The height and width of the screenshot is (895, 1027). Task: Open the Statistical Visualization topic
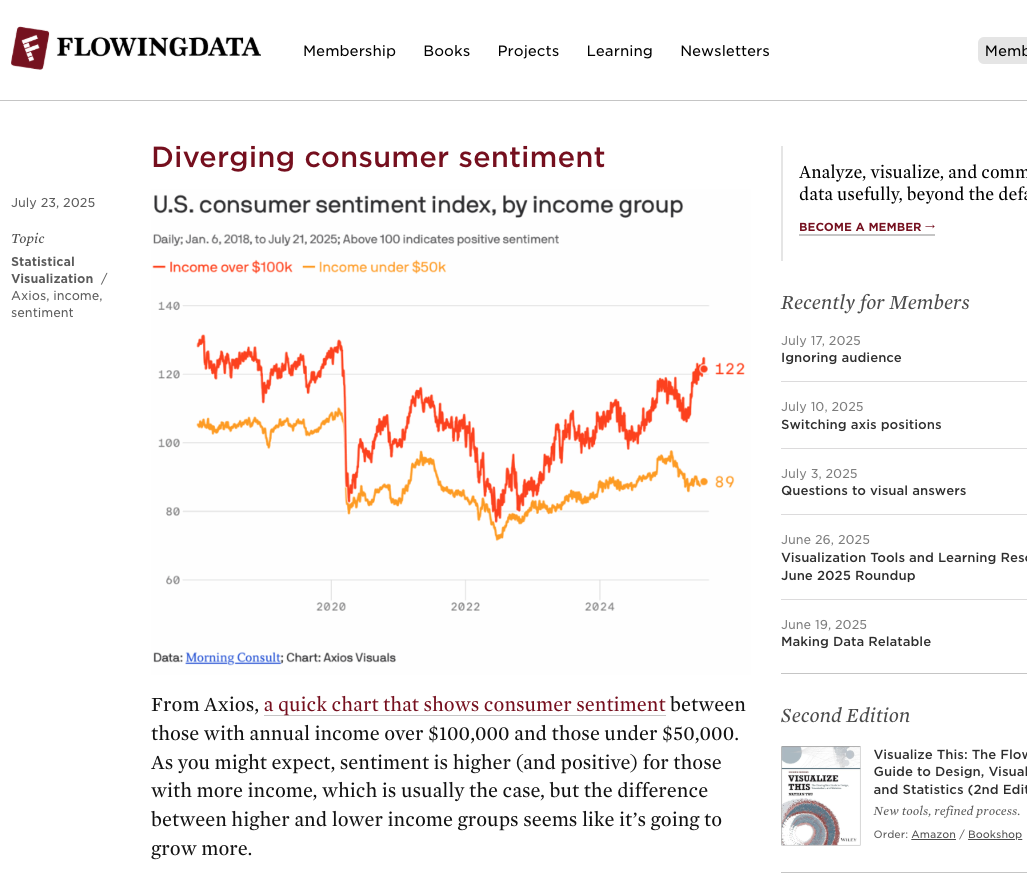coord(52,270)
